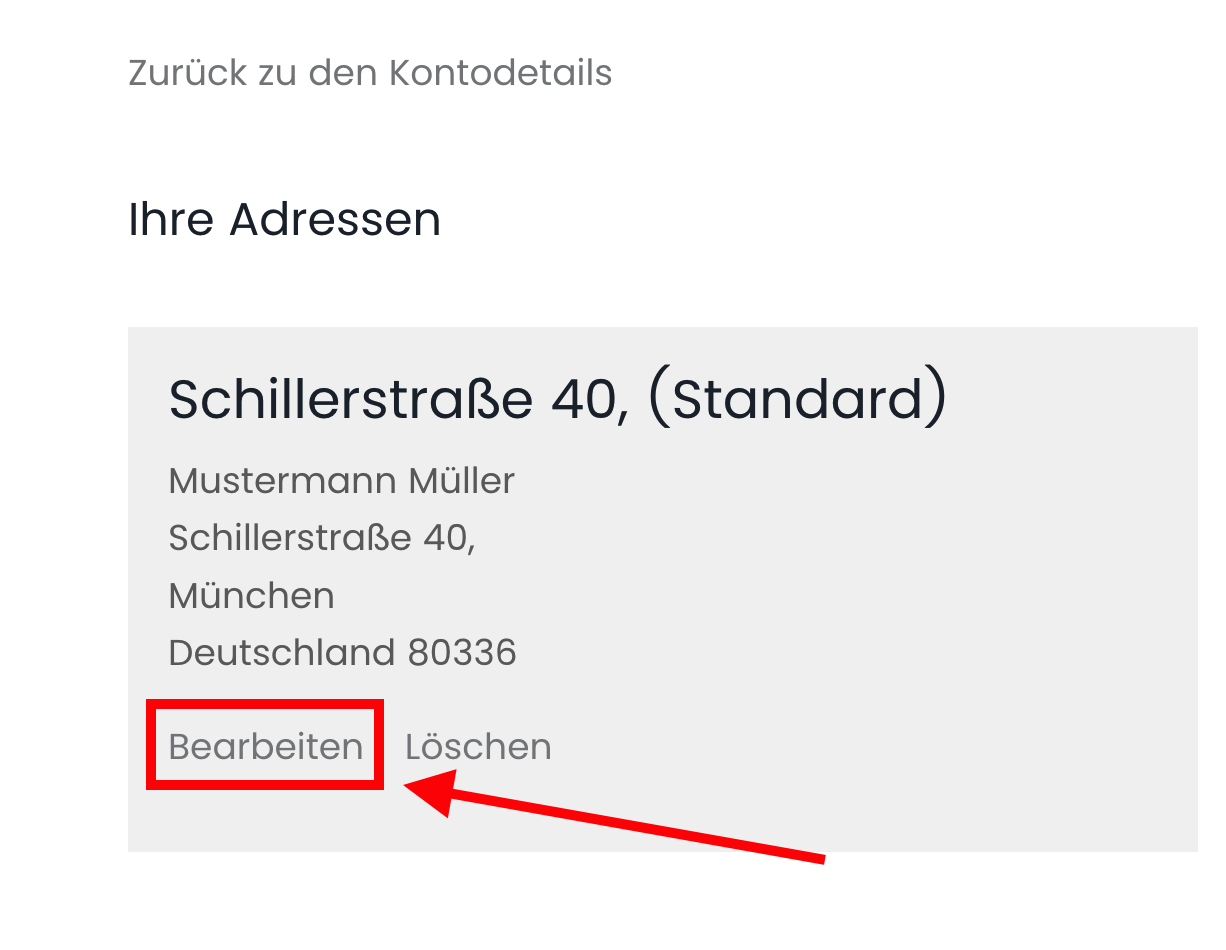Click the city line München
1226x950 pixels.
pos(251,596)
